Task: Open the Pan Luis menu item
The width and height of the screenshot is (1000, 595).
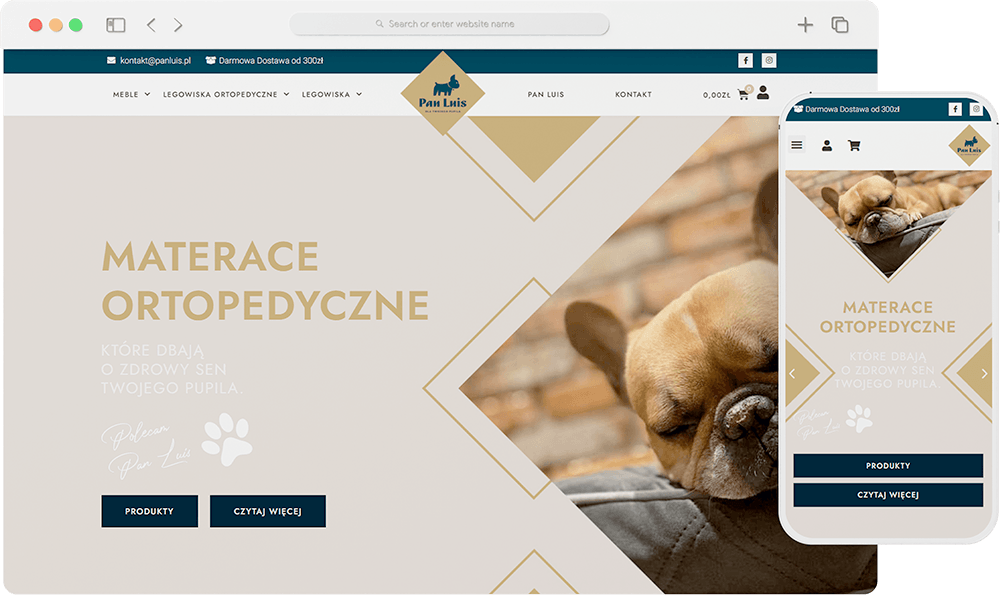Action: pos(546,94)
